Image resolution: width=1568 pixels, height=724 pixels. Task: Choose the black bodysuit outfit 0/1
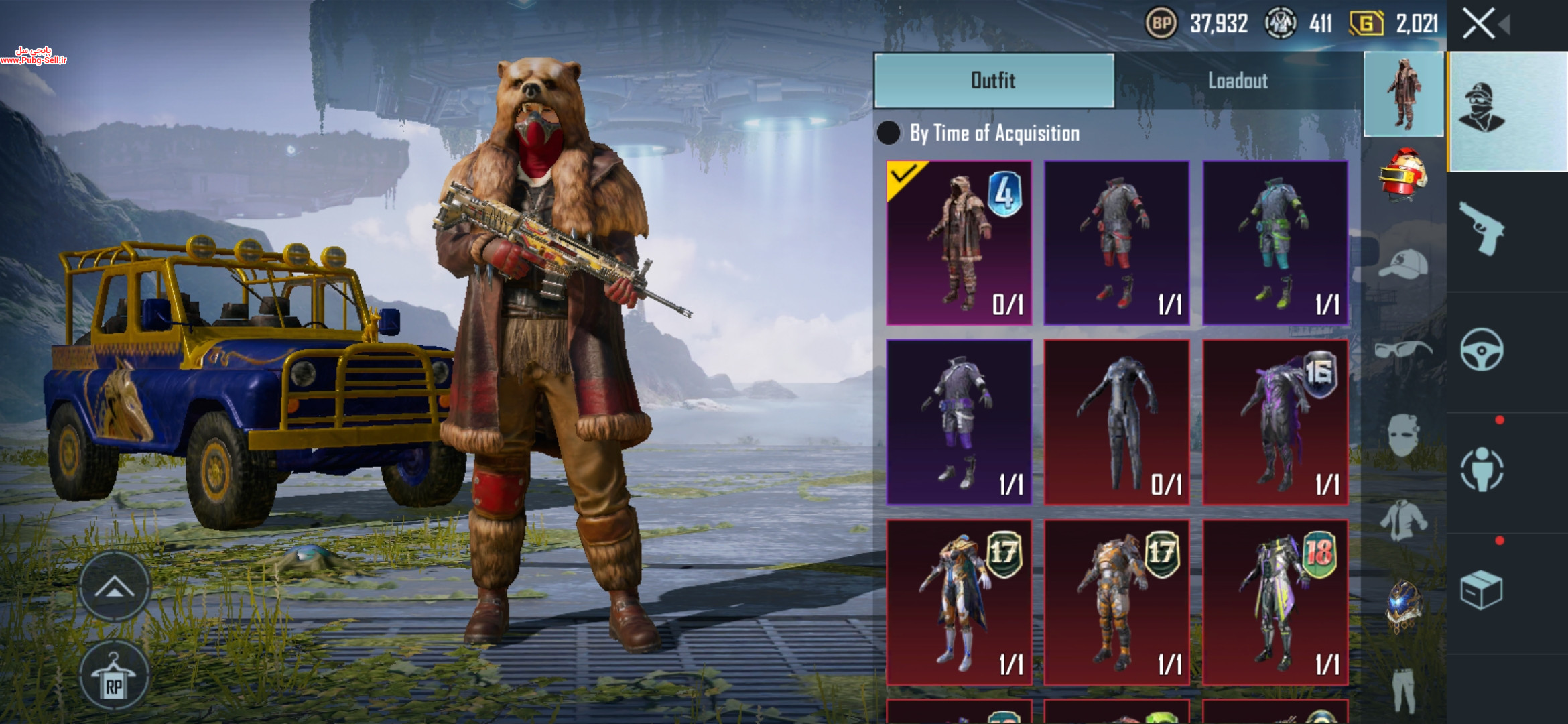pyautogui.click(x=1117, y=422)
